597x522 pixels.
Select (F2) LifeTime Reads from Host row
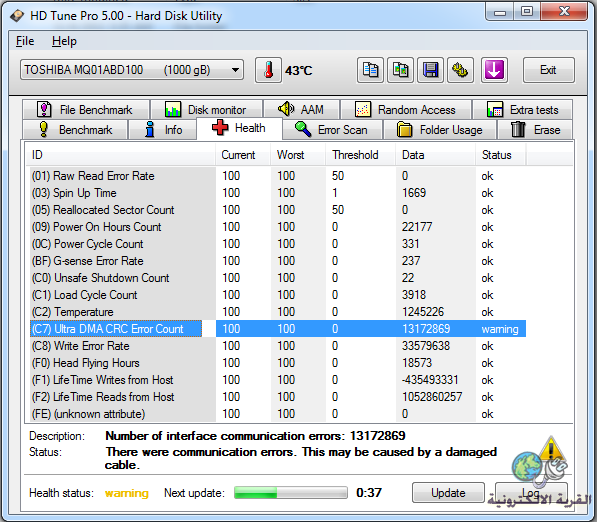278,397
